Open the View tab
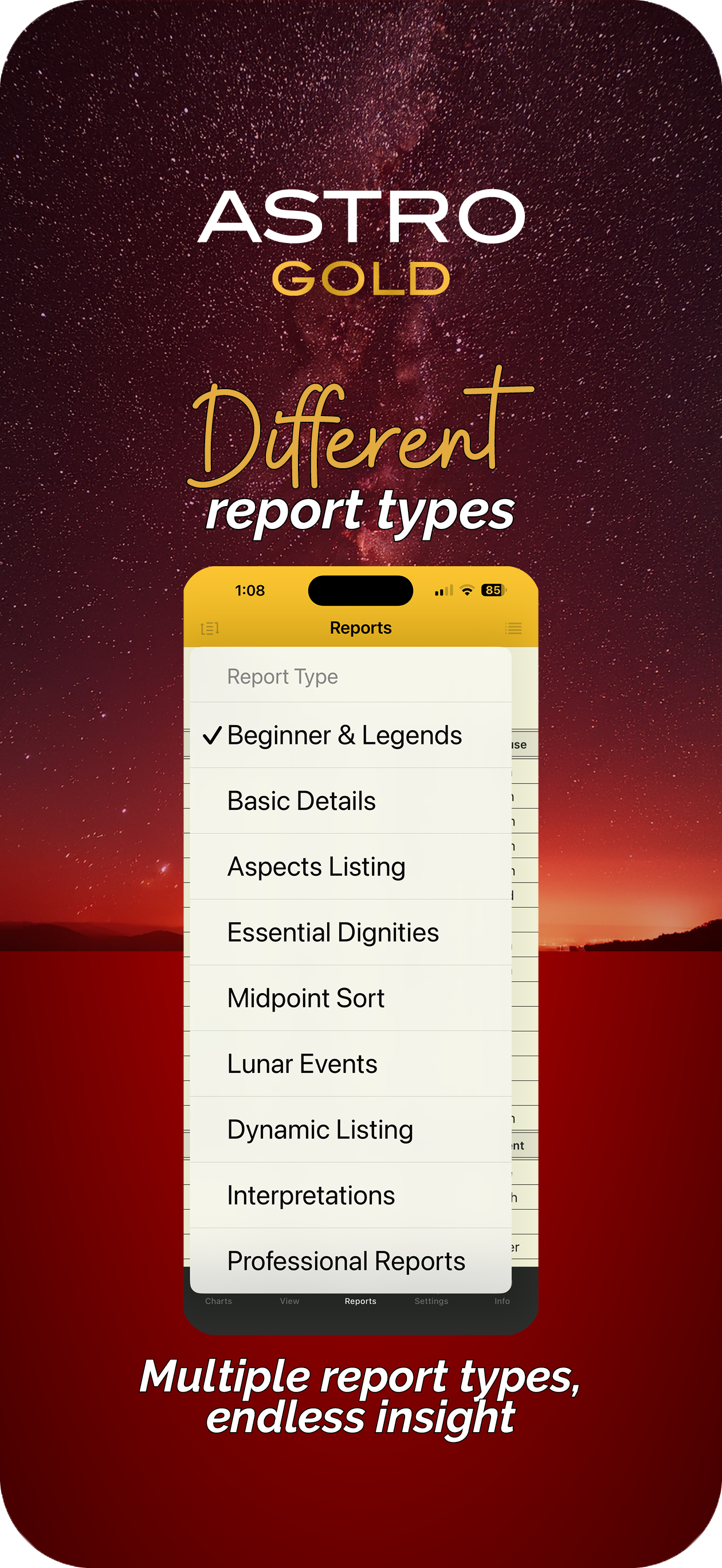The width and height of the screenshot is (722, 1568). click(x=290, y=1302)
